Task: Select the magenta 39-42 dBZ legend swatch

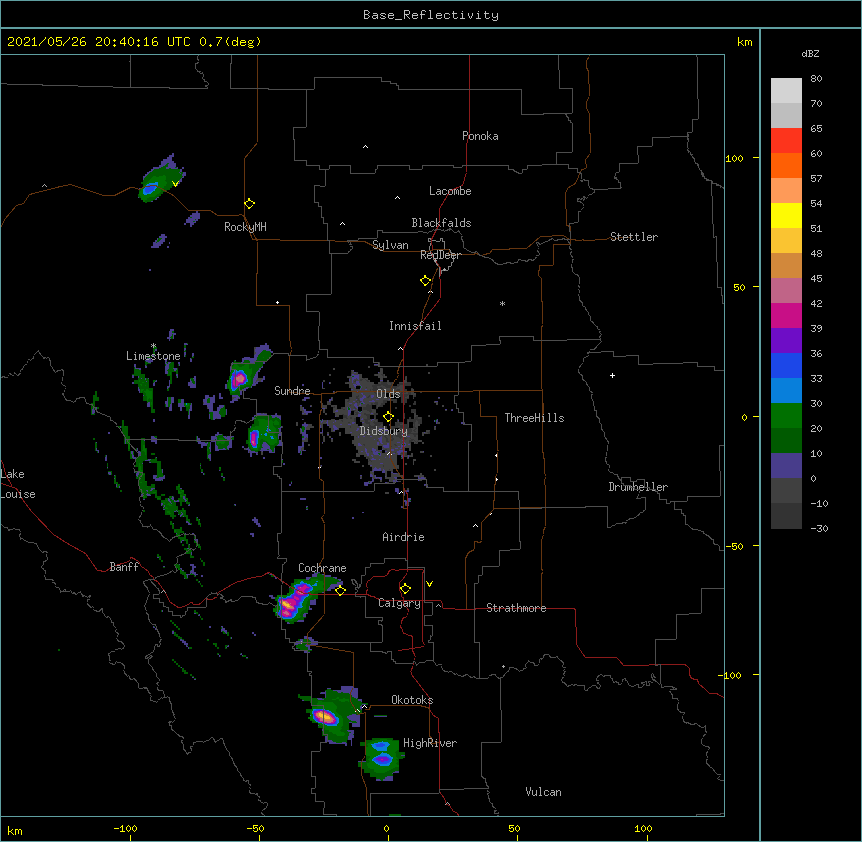Action: [786, 315]
